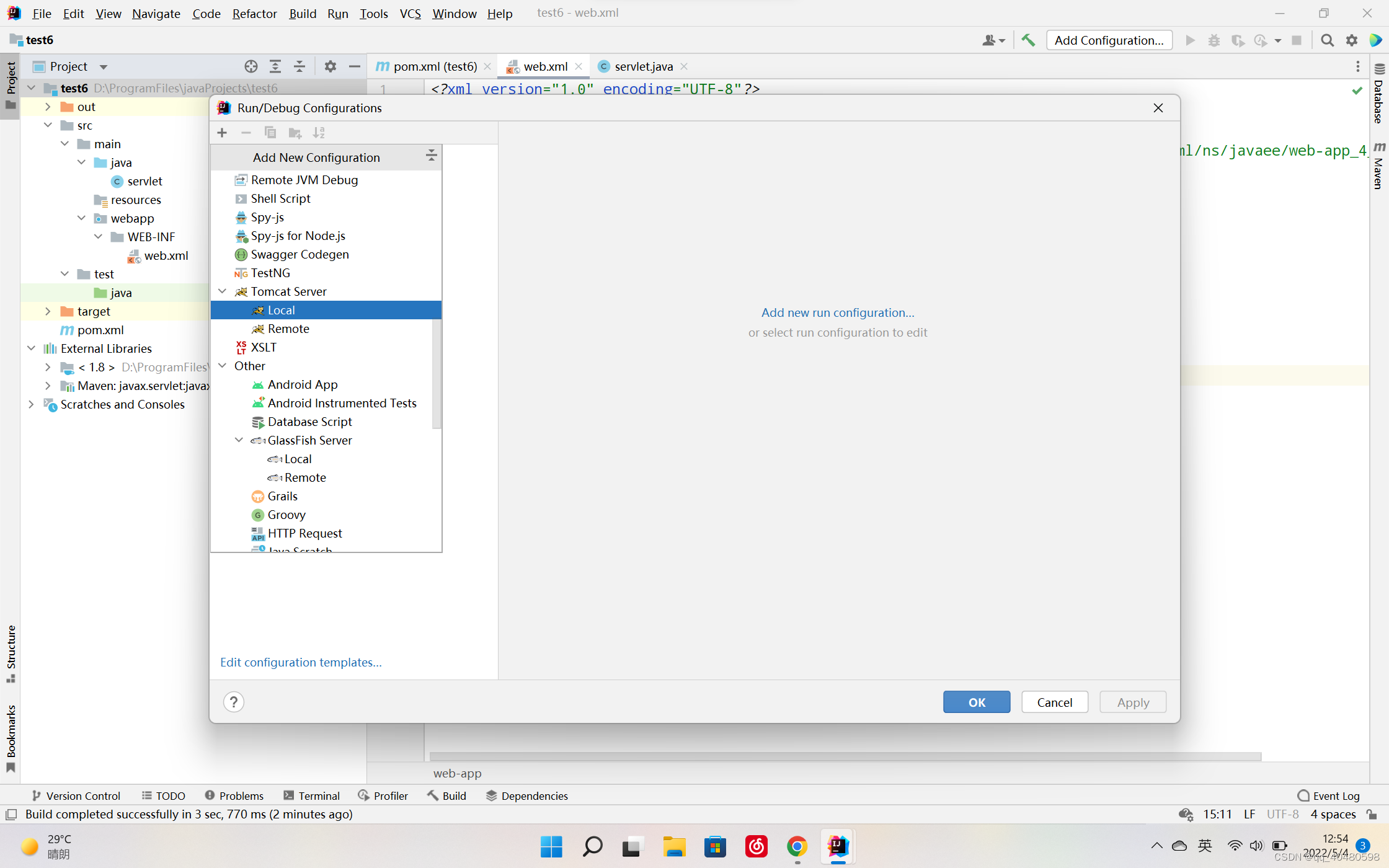Screen dimensions: 1389x868
Task: Open the Refactor menu
Action: click(254, 13)
